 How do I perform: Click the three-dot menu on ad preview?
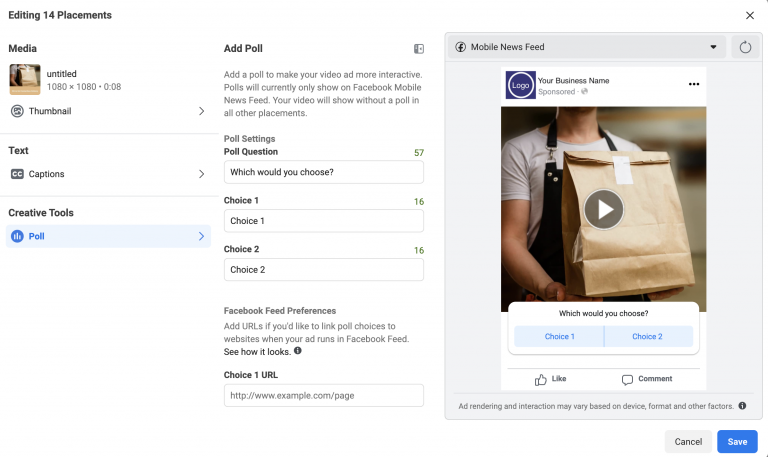[x=693, y=84]
